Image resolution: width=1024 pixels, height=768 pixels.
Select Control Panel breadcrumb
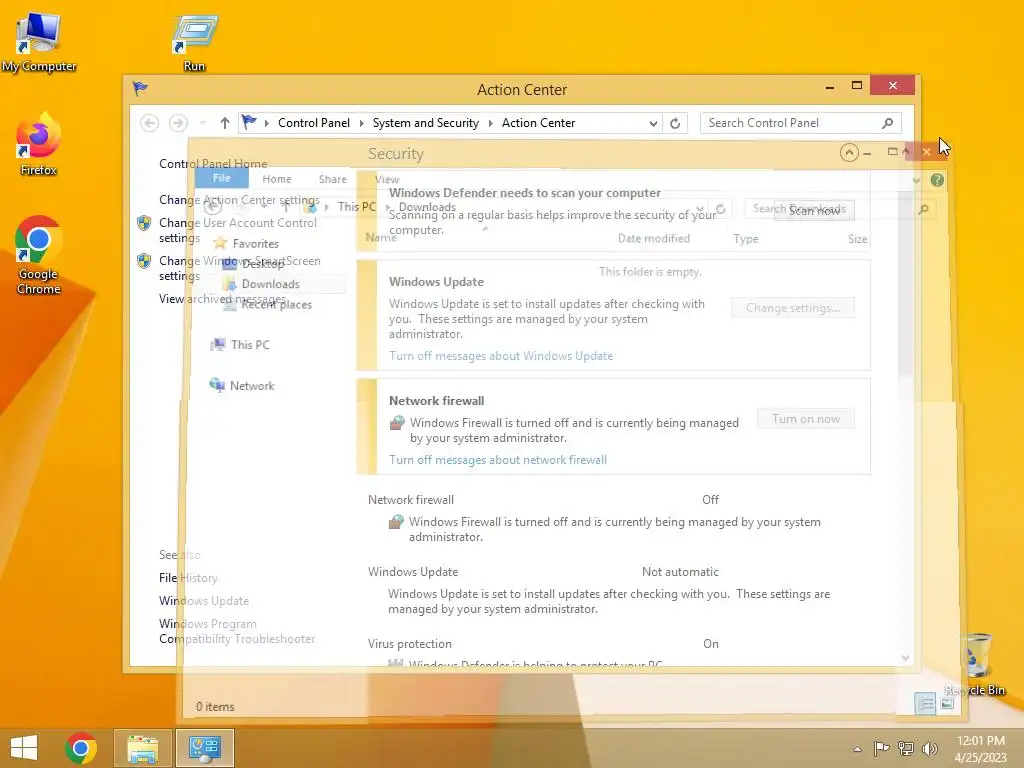click(313, 123)
